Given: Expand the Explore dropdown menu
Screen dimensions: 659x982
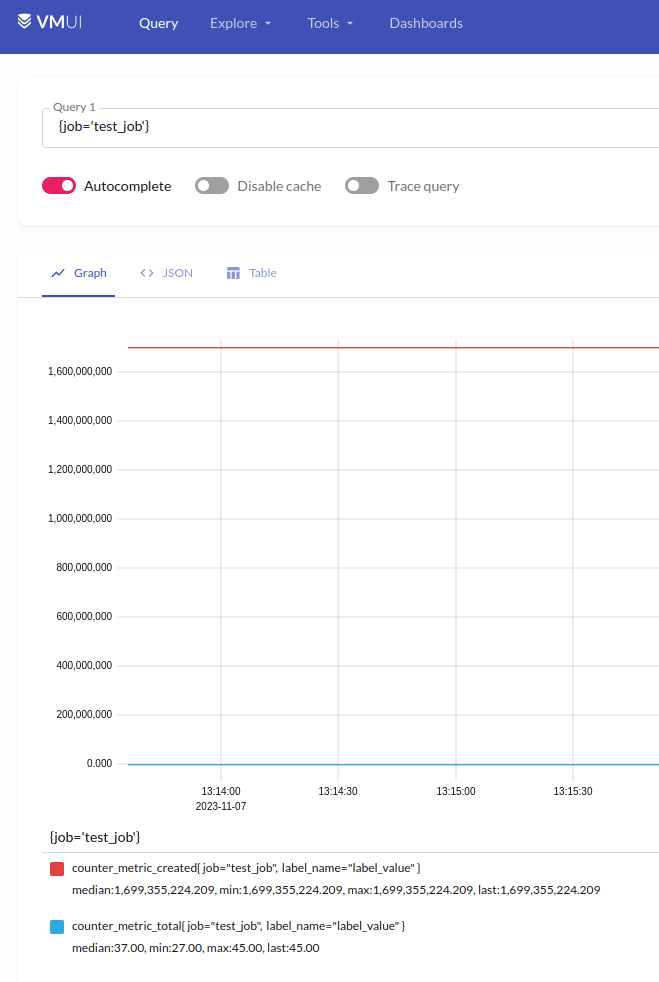Looking at the screenshot, I should (240, 23).
